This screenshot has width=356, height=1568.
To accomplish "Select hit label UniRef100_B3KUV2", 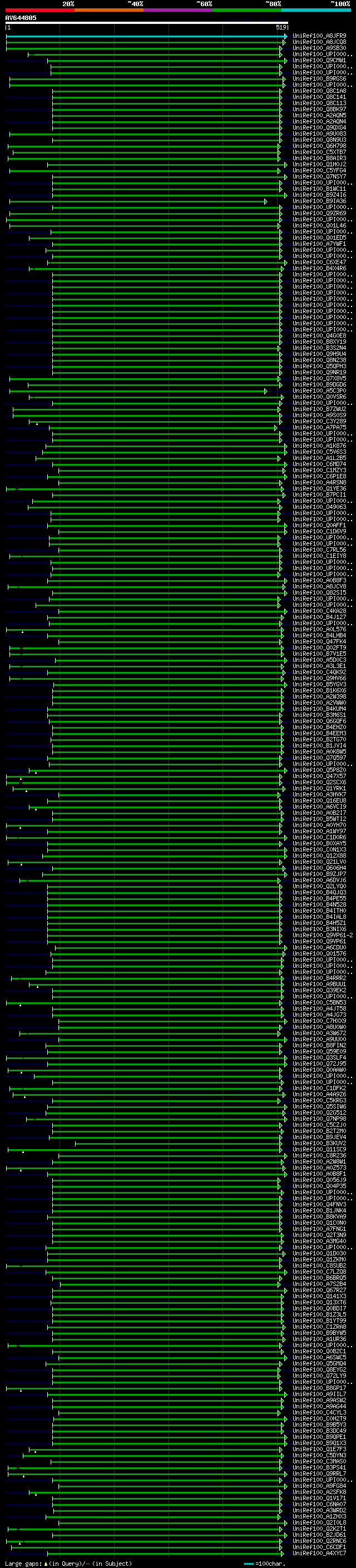I will (319, 1143).
